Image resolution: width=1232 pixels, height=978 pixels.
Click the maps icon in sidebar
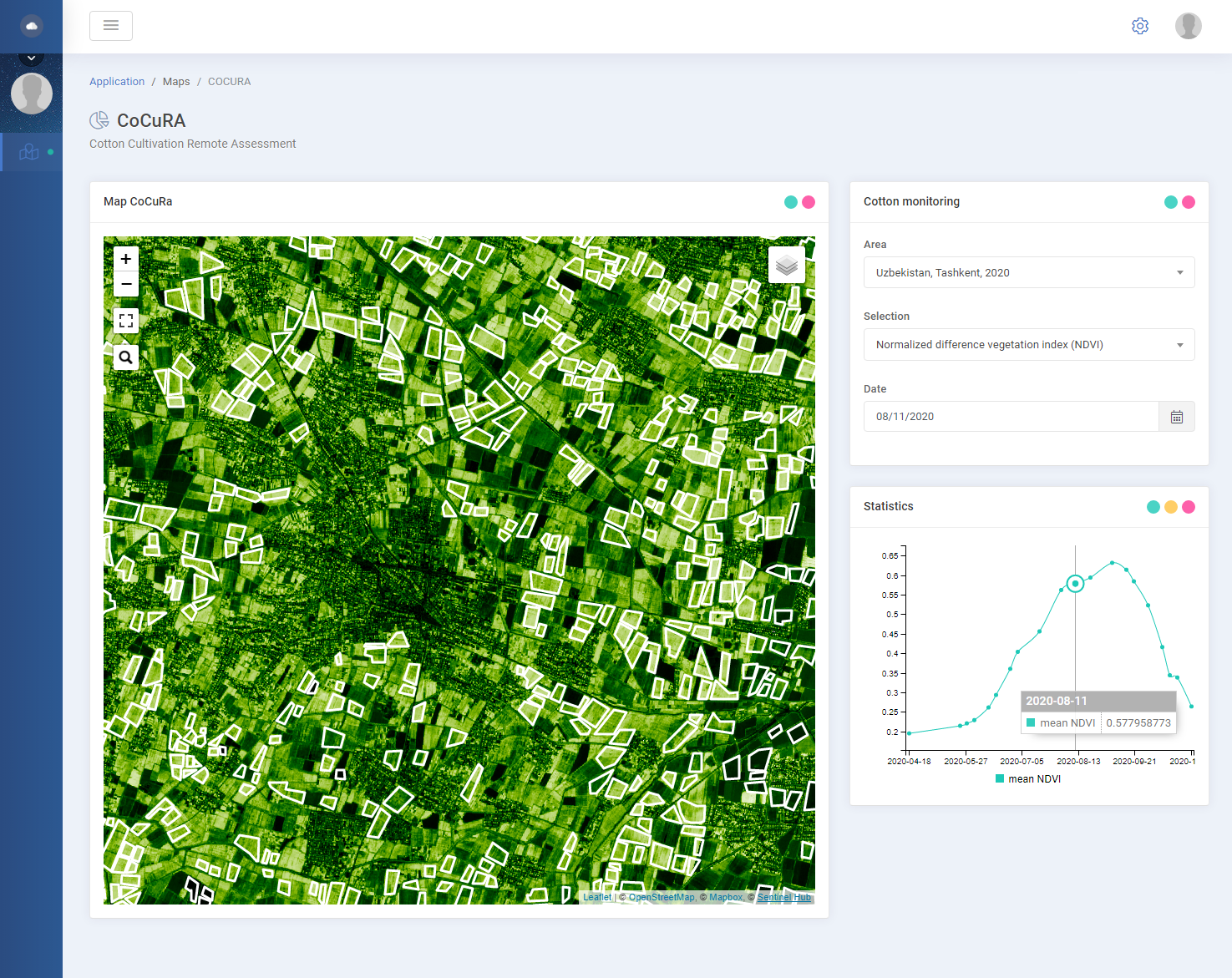click(30, 152)
